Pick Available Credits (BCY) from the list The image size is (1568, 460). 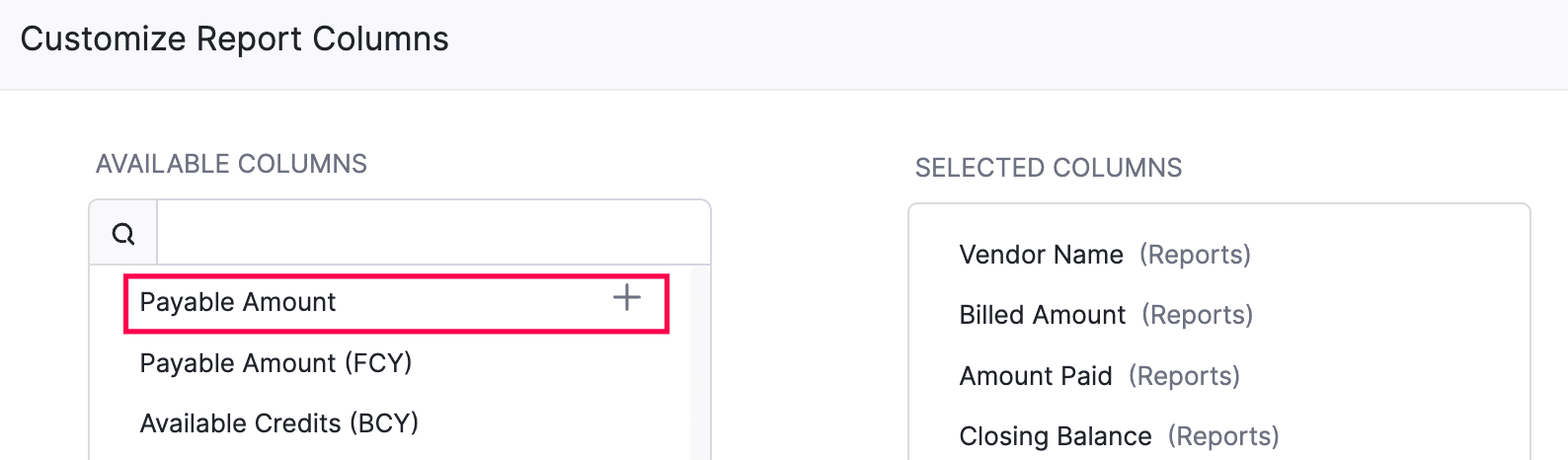click(x=279, y=423)
